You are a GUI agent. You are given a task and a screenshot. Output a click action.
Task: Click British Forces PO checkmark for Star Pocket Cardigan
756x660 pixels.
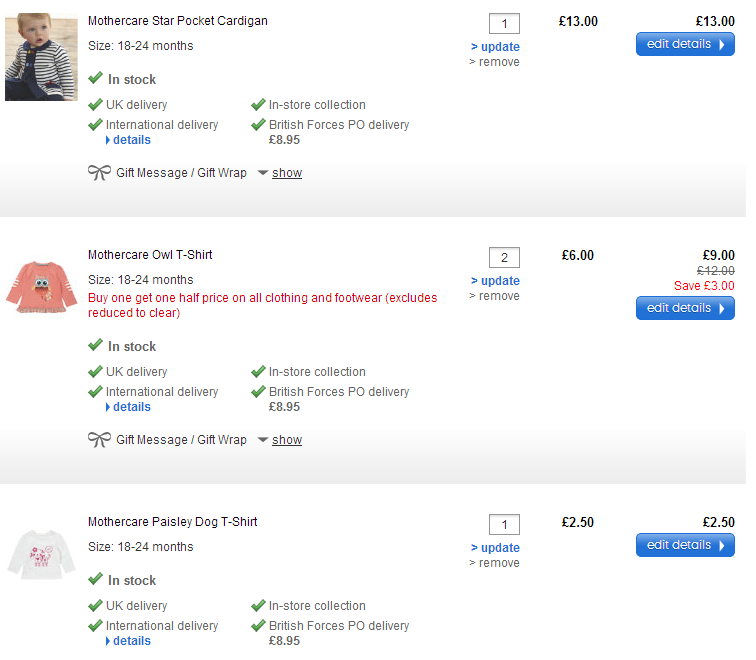(x=258, y=125)
